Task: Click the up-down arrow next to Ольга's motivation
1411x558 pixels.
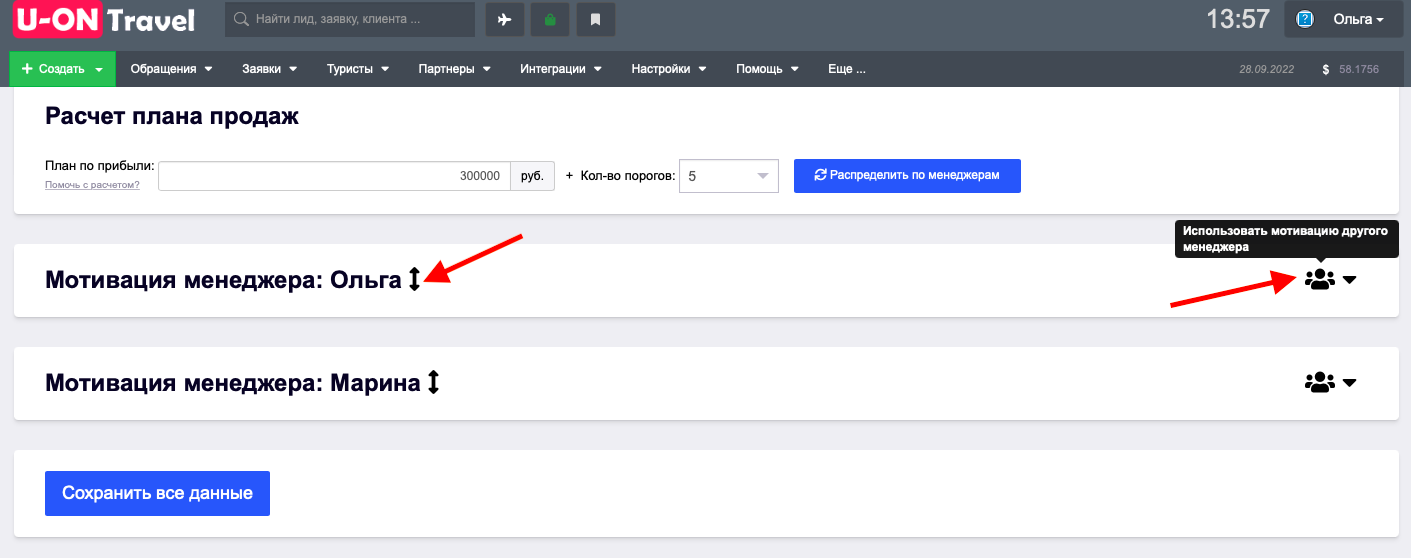Action: coord(415,279)
